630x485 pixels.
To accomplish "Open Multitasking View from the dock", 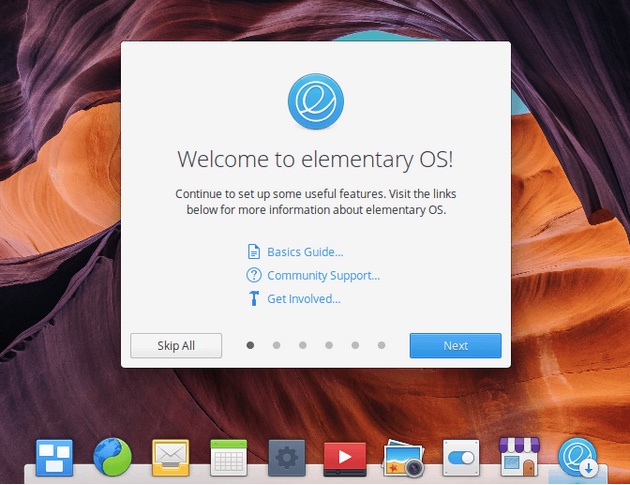I will pos(54,458).
